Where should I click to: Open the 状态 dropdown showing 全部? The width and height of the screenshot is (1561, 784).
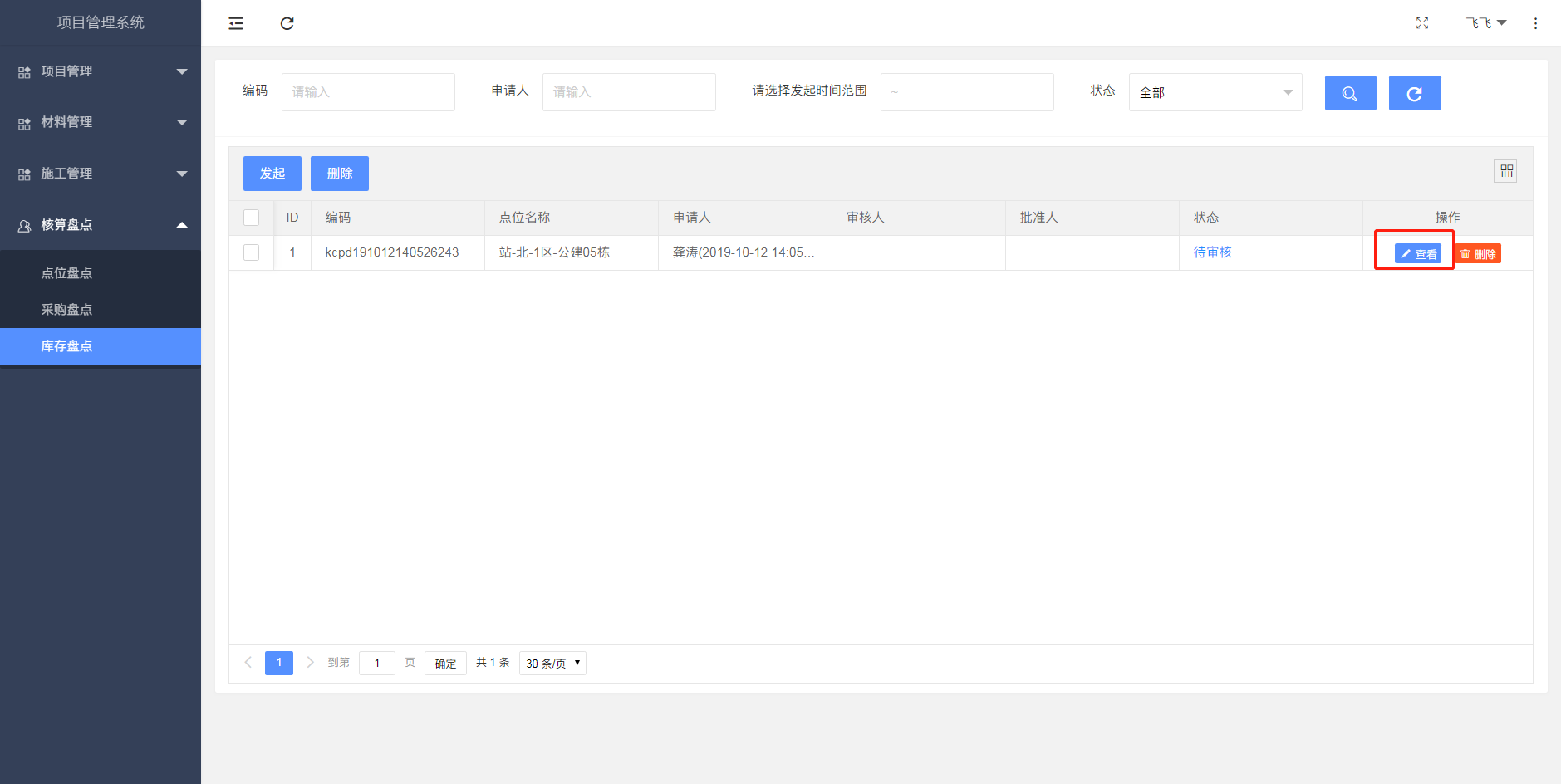tap(1215, 92)
